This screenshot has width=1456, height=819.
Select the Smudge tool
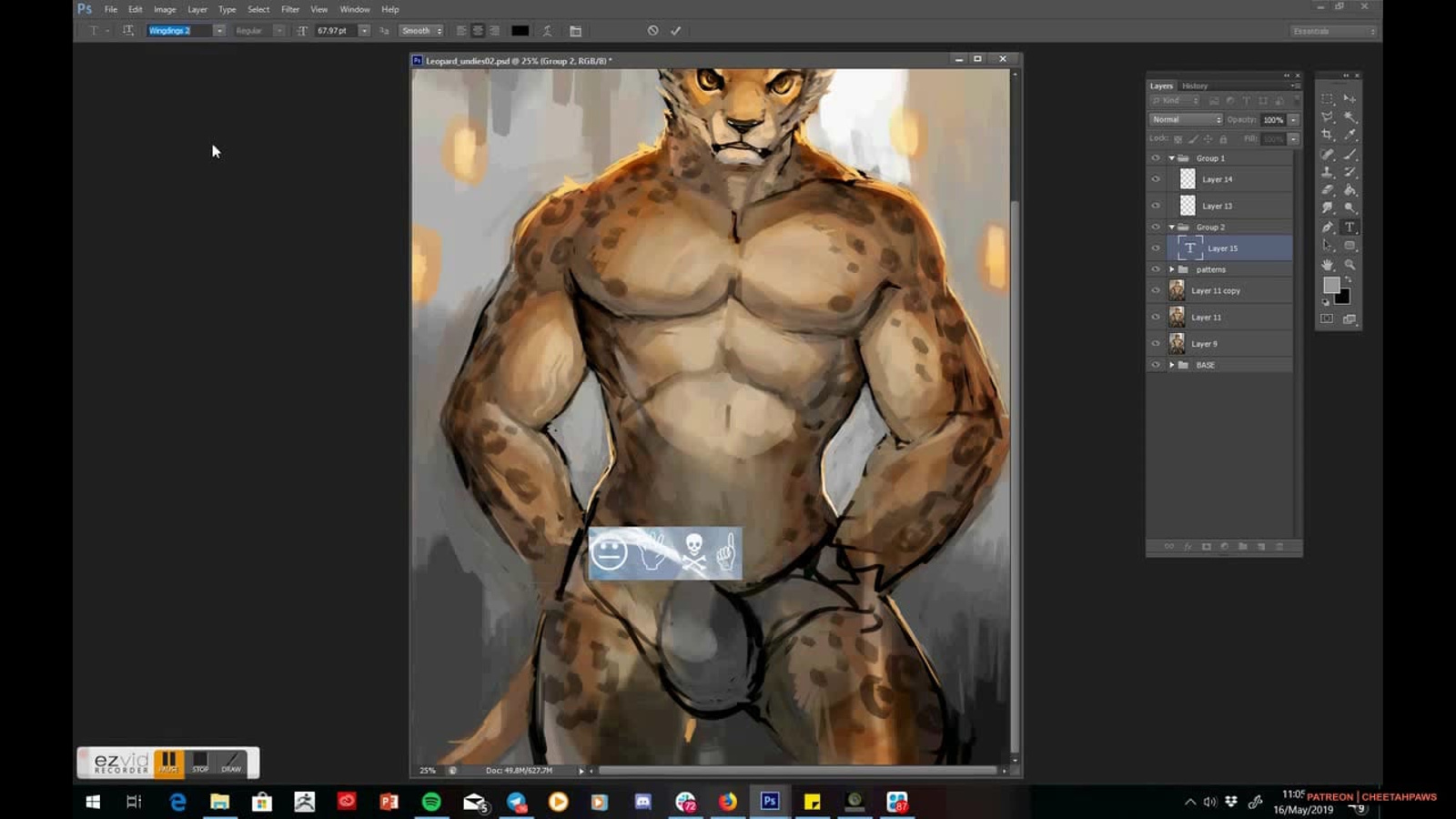pyautogui.click(x=1328, y=208)
